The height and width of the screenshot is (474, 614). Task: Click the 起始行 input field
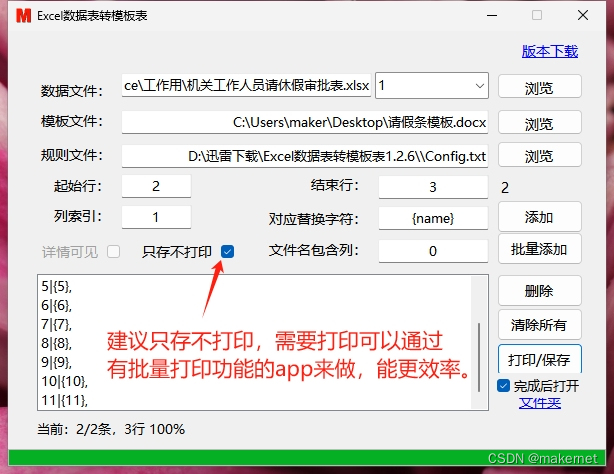156,186
